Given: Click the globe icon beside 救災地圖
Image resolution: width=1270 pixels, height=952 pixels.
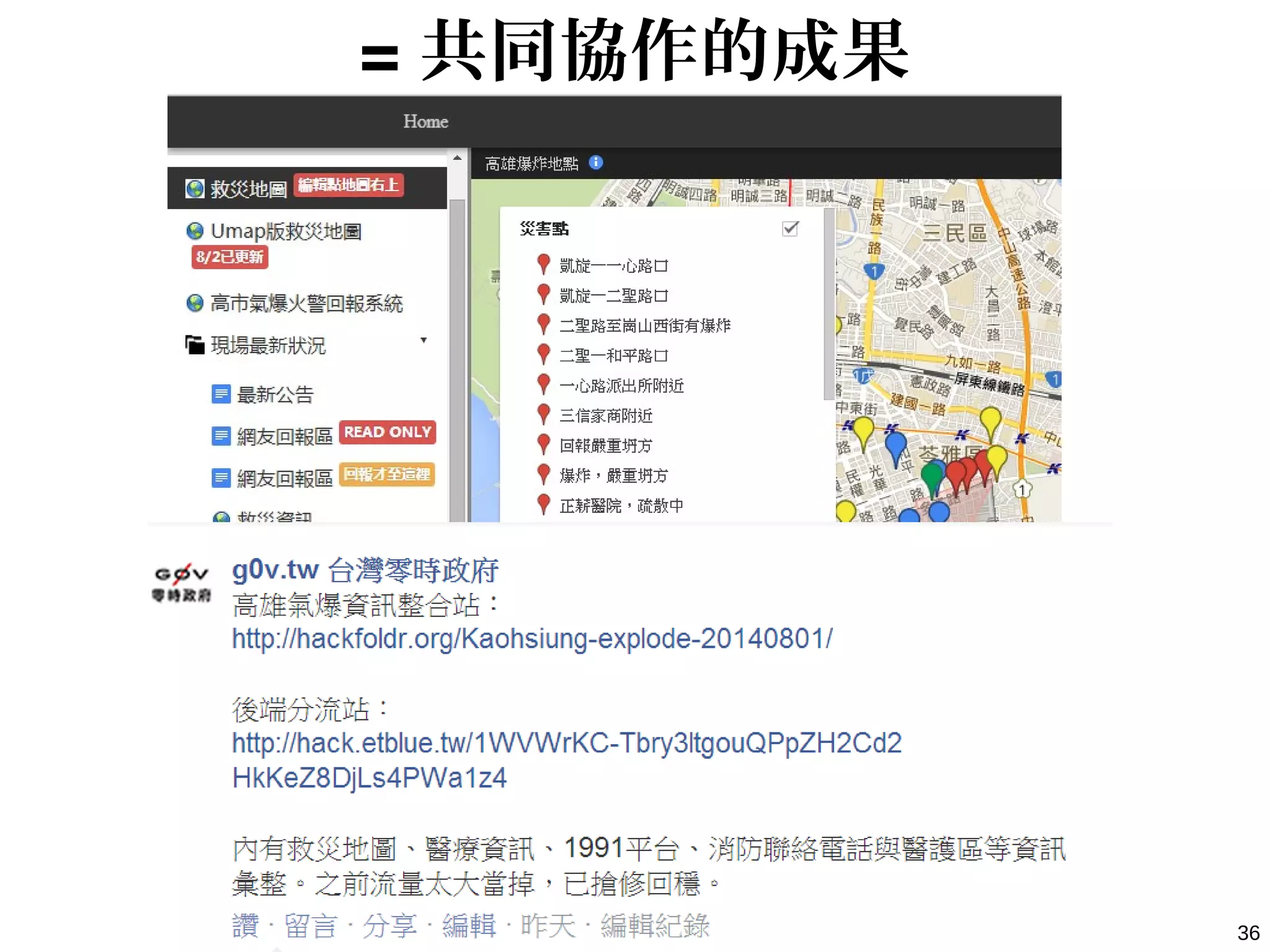Looking at the screenshot, I should click(195, 189).
